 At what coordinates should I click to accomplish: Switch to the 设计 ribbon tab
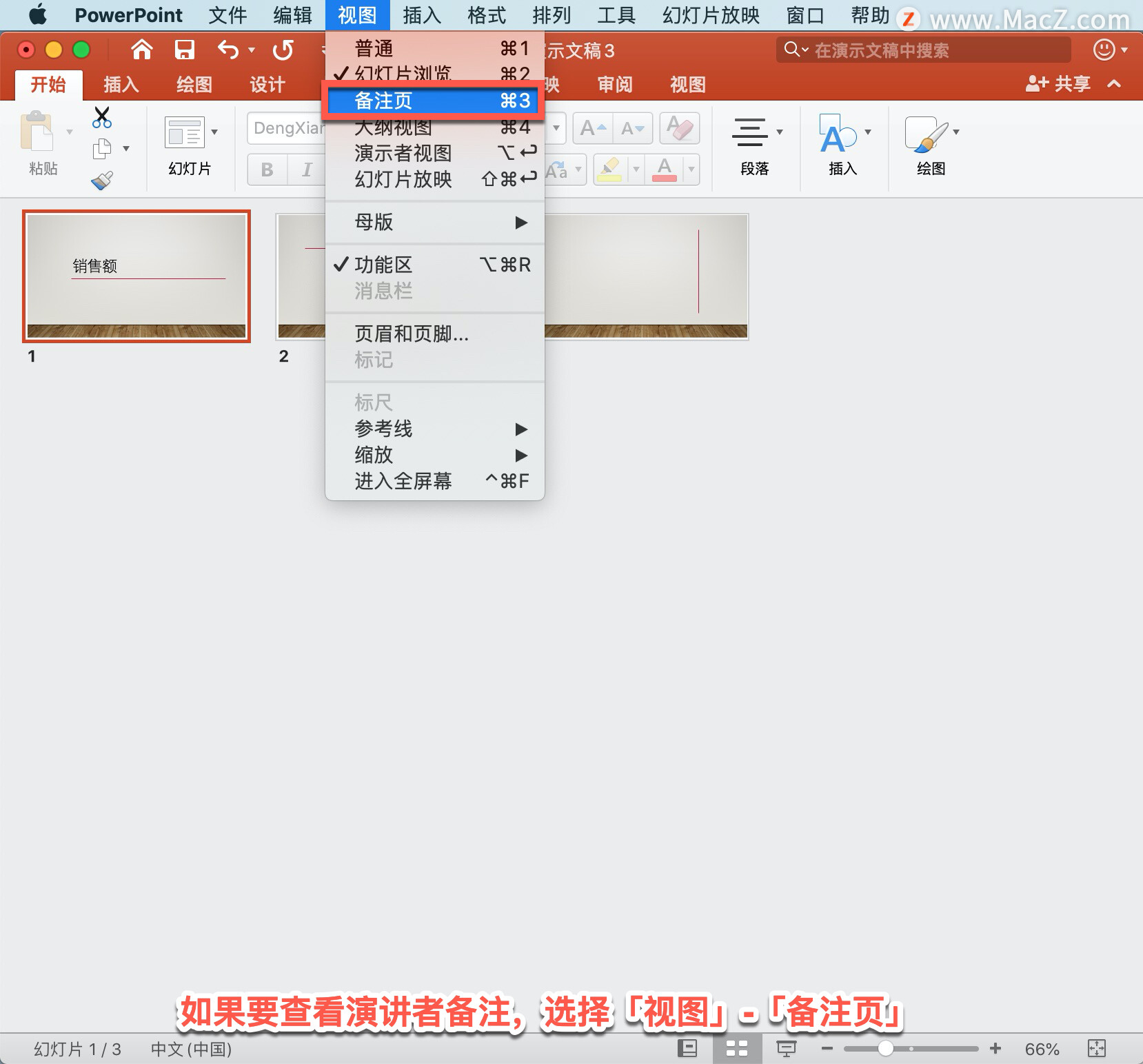(267, 85)
